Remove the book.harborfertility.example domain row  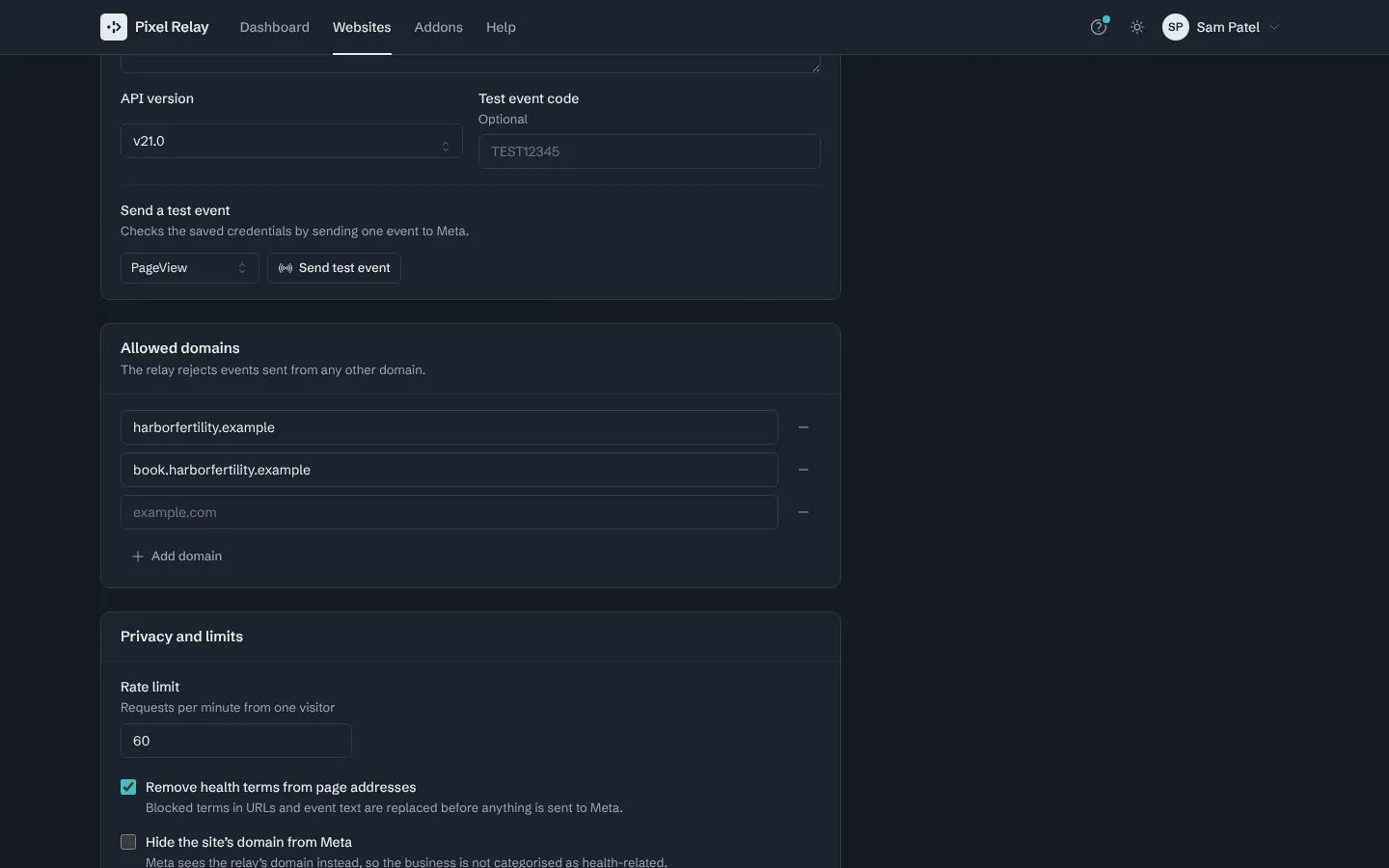point(803,470)
